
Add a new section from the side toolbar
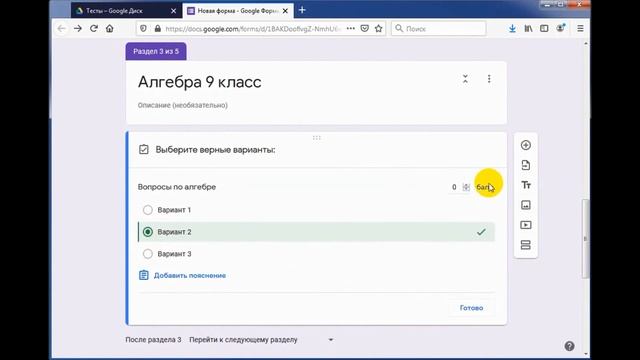[526, 245]
